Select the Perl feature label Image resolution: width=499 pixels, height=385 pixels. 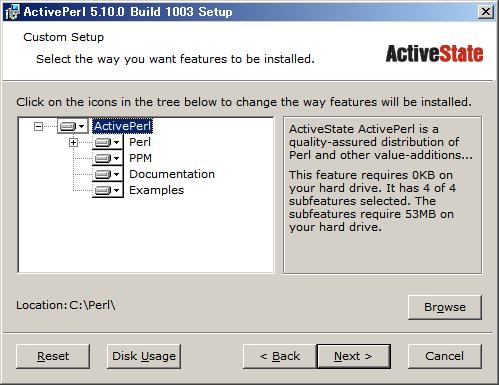140,142
